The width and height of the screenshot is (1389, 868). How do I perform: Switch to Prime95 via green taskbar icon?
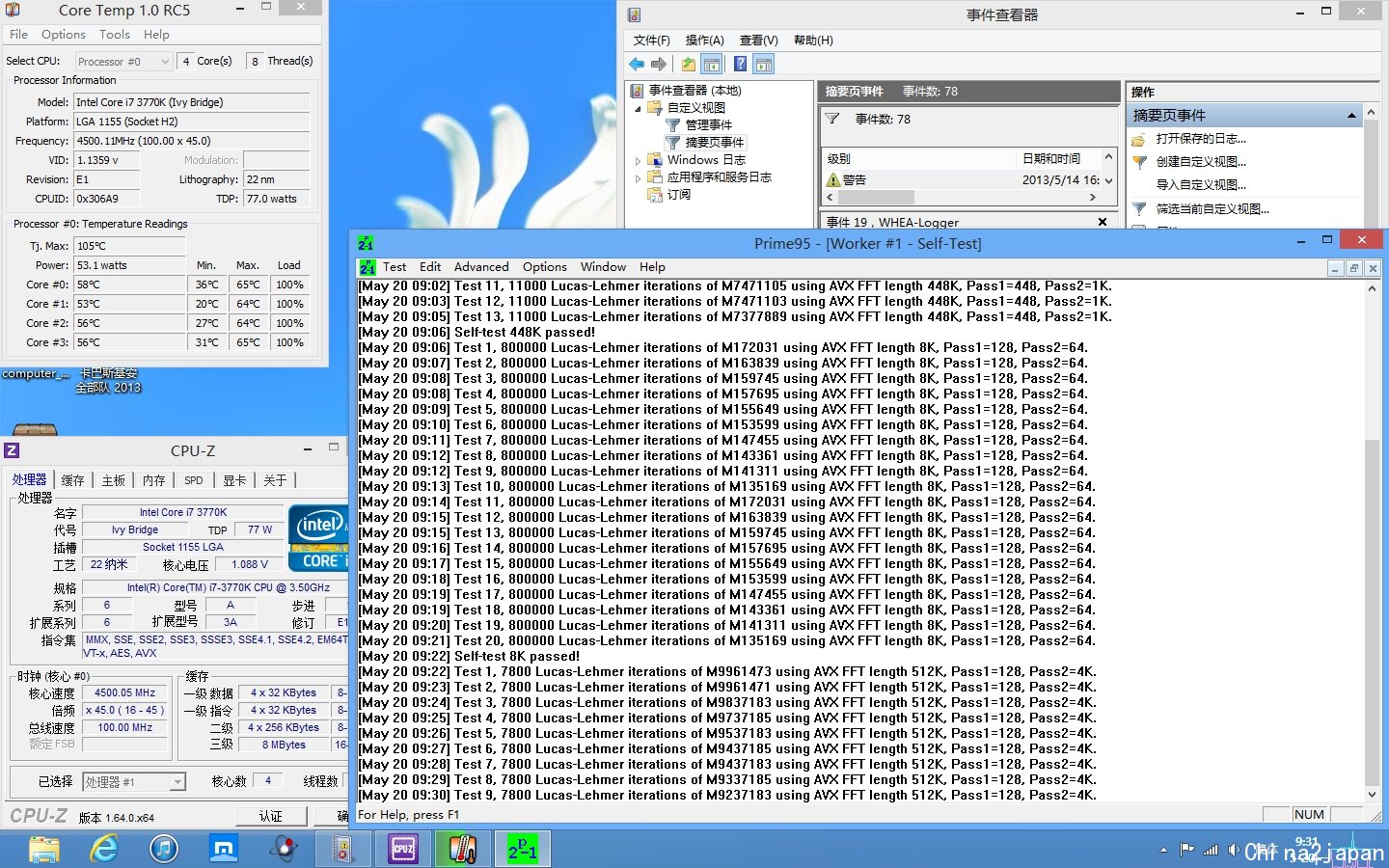[523, 849]
